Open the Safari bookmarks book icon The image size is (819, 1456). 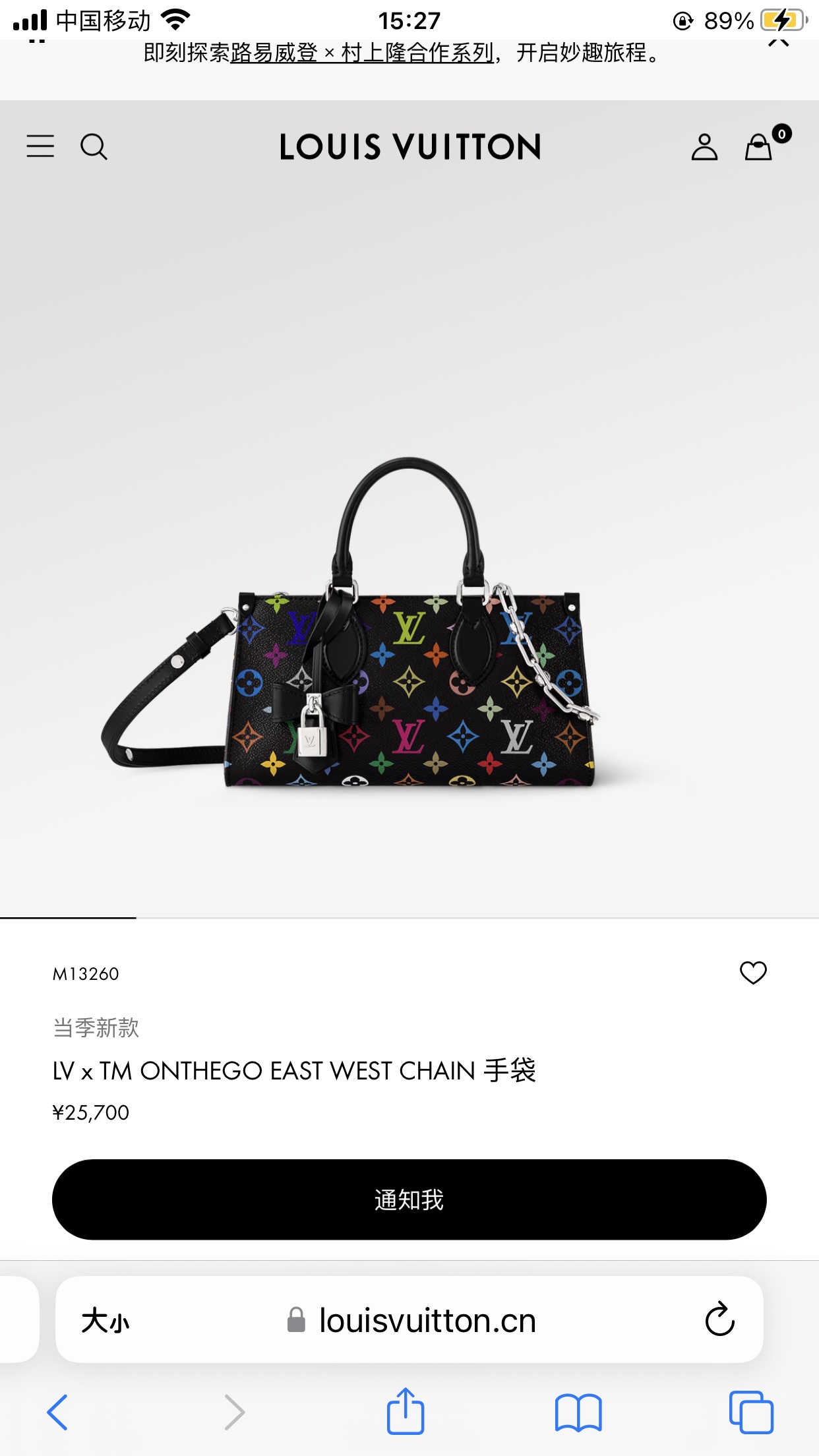click(578, 1412)
